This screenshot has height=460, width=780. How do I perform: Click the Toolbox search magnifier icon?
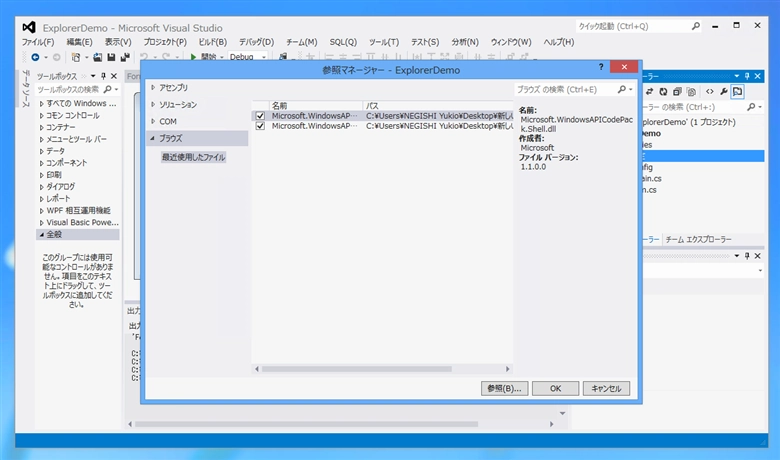pyautogui.click(x=107, y=90)
